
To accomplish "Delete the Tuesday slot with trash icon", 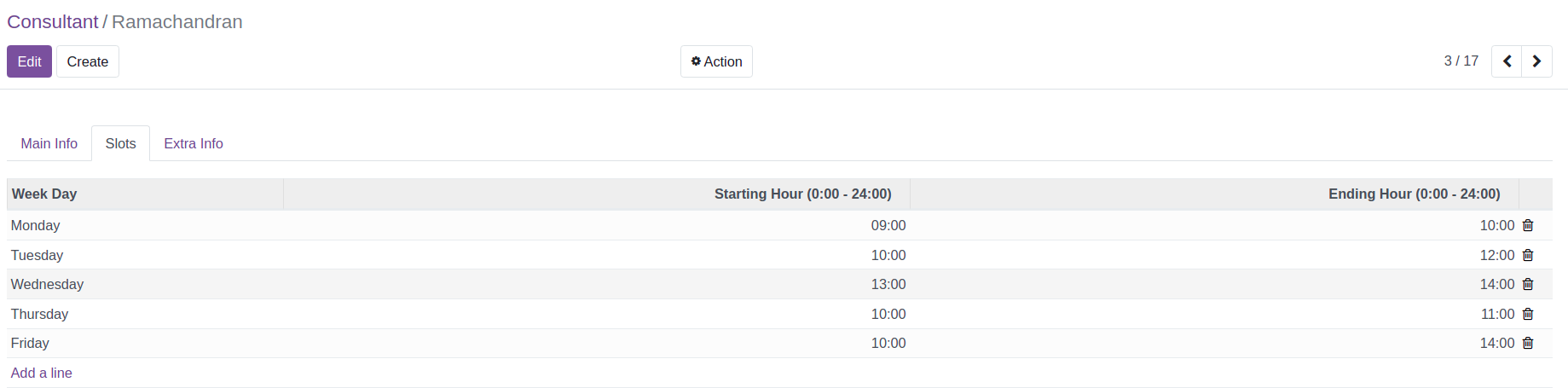I will (1528, 255).
